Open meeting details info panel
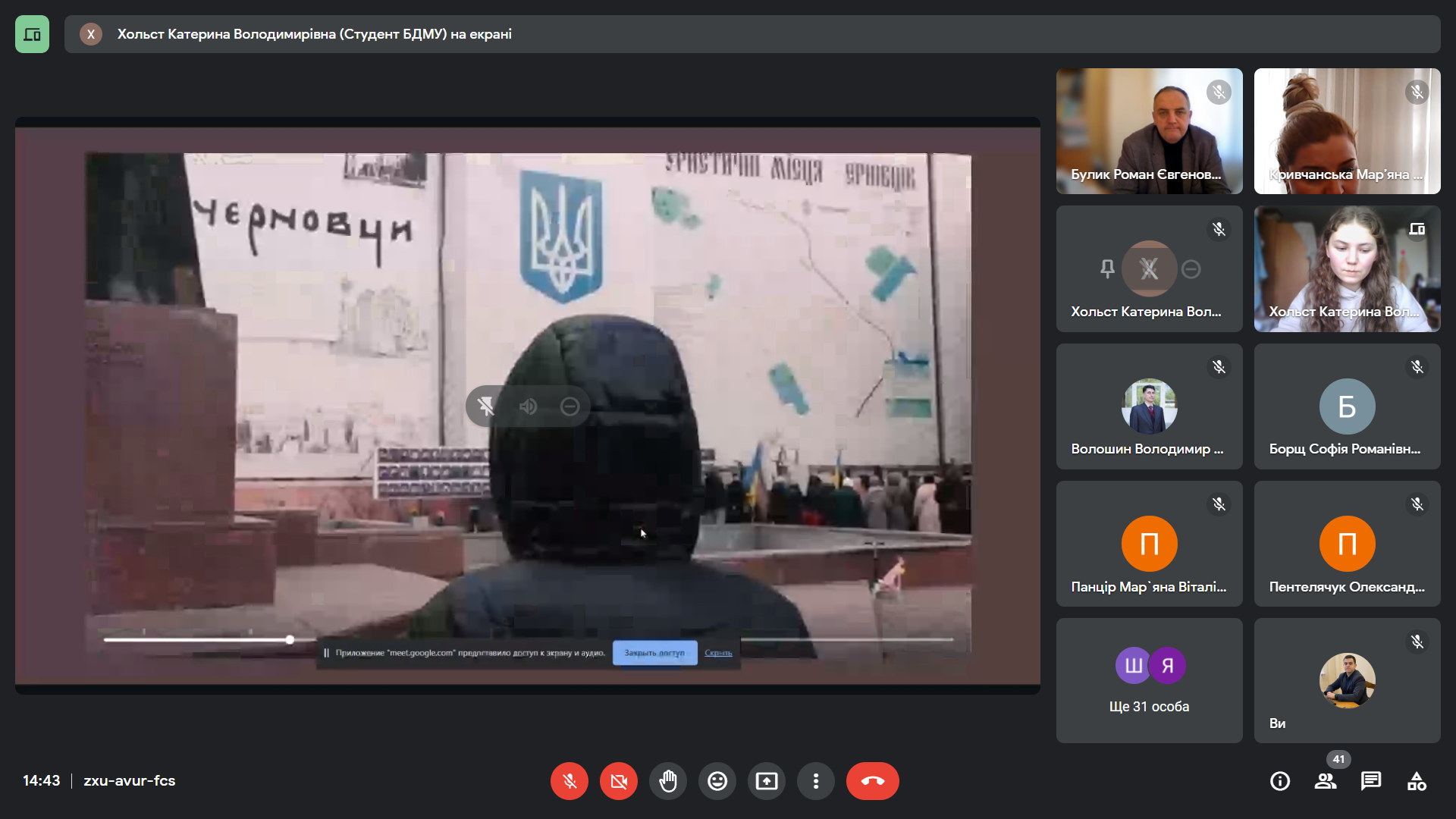 pyautogui.click(x=1280, y=781)
